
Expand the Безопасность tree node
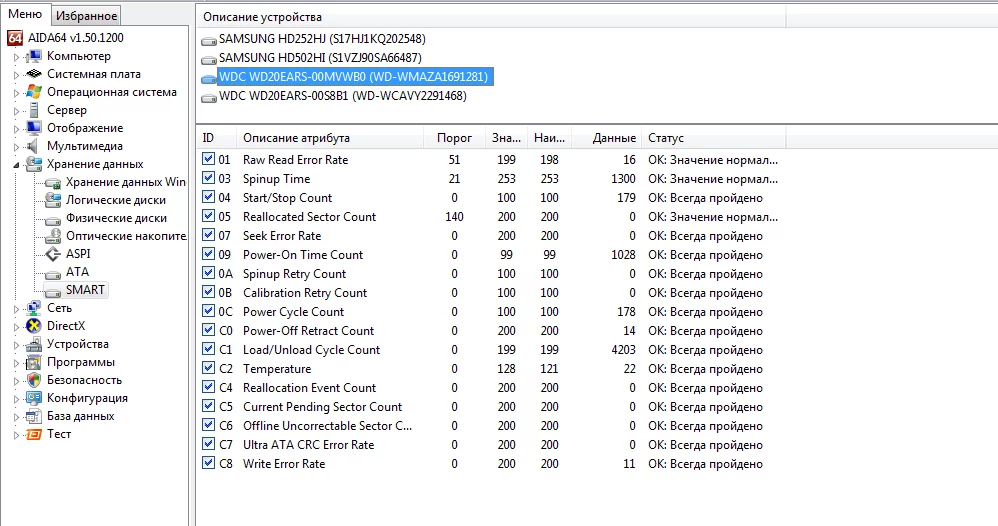17,381
